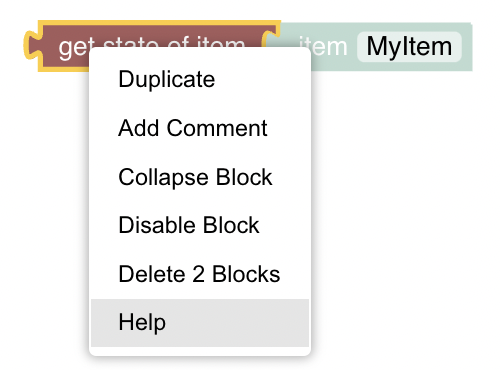Click green block edge right of MyItem
Screen dimensions: 500x370
click(x=467, y=47)
